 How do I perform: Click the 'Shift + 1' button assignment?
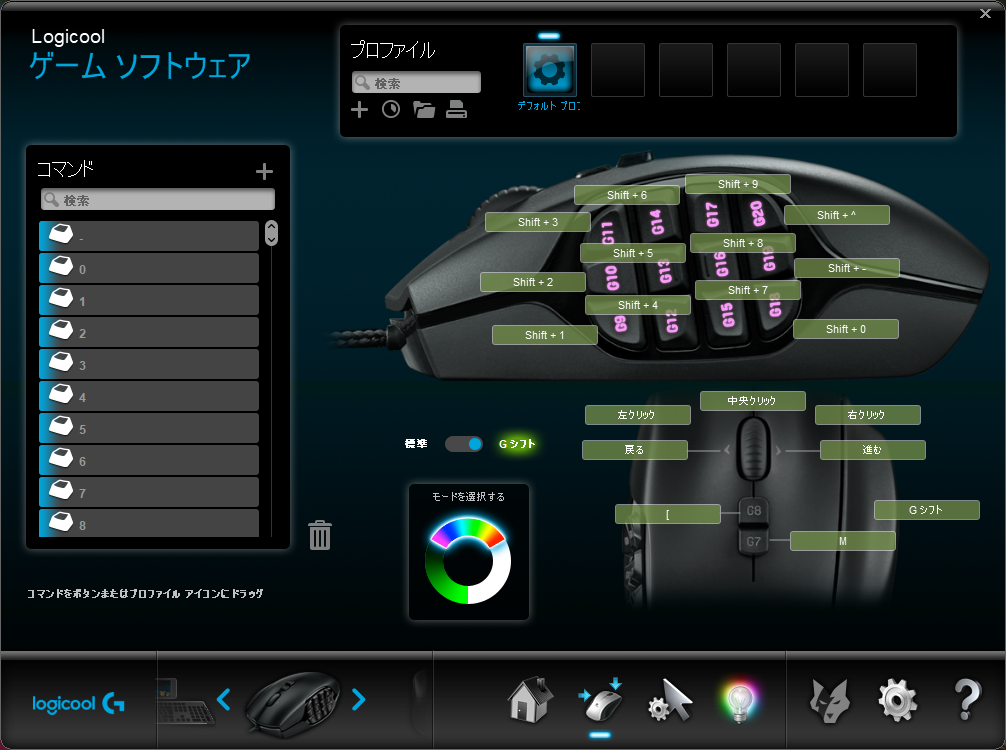coord(545,335)
